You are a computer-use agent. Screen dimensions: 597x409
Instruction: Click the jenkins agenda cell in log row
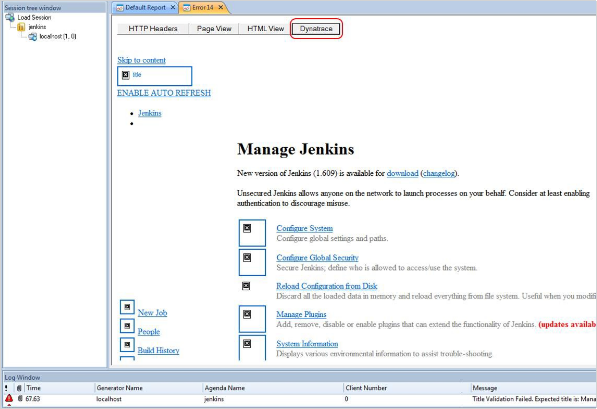point(214,399)
